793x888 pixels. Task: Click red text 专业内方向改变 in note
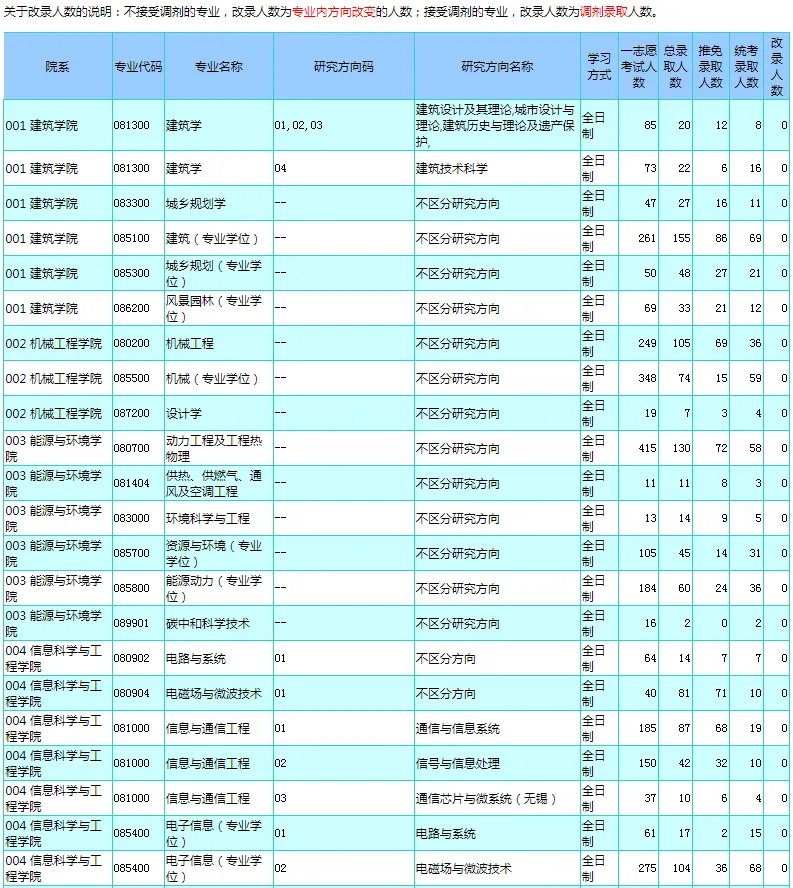[x=334, y=12]
